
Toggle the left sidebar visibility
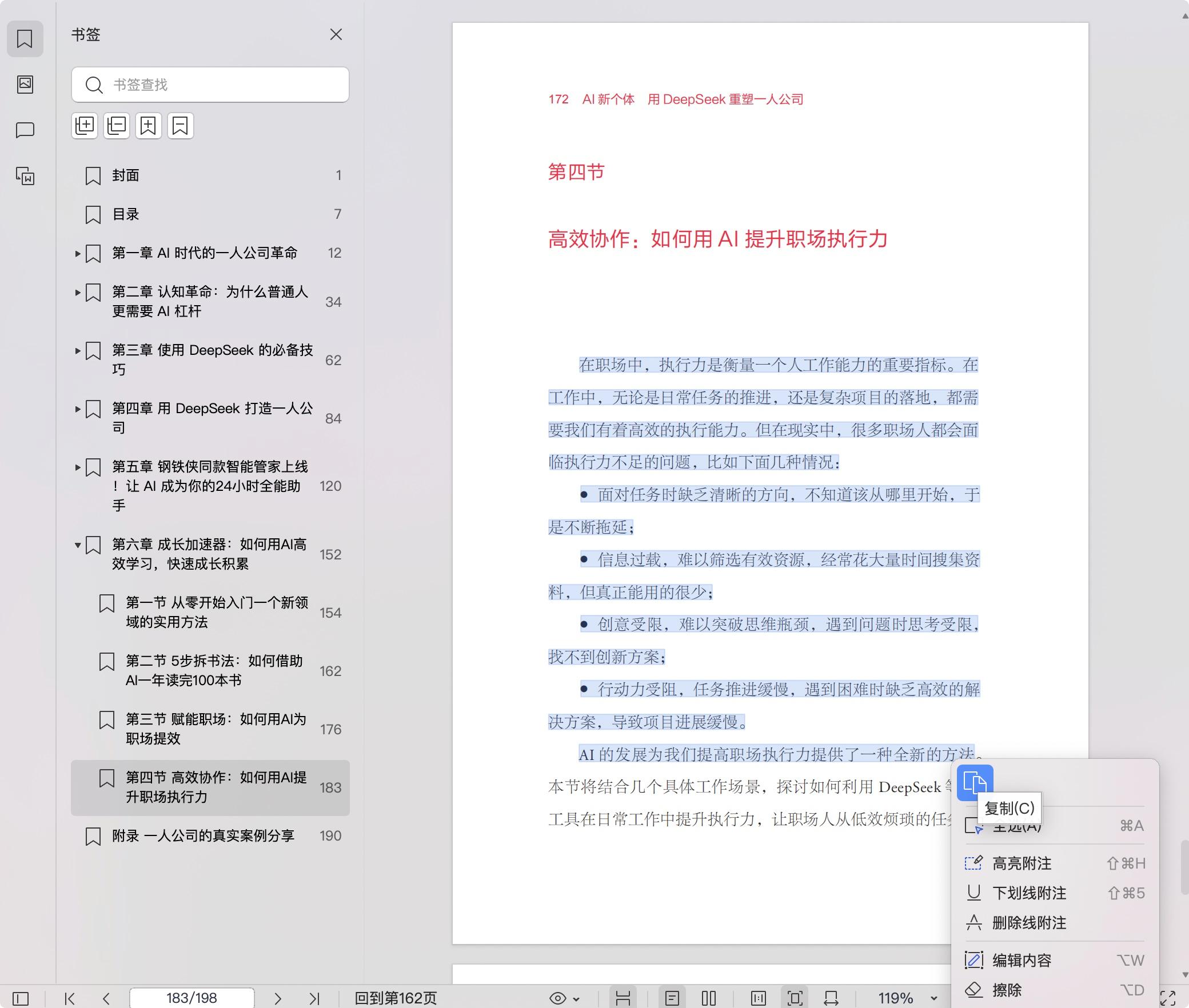point(21,999)
